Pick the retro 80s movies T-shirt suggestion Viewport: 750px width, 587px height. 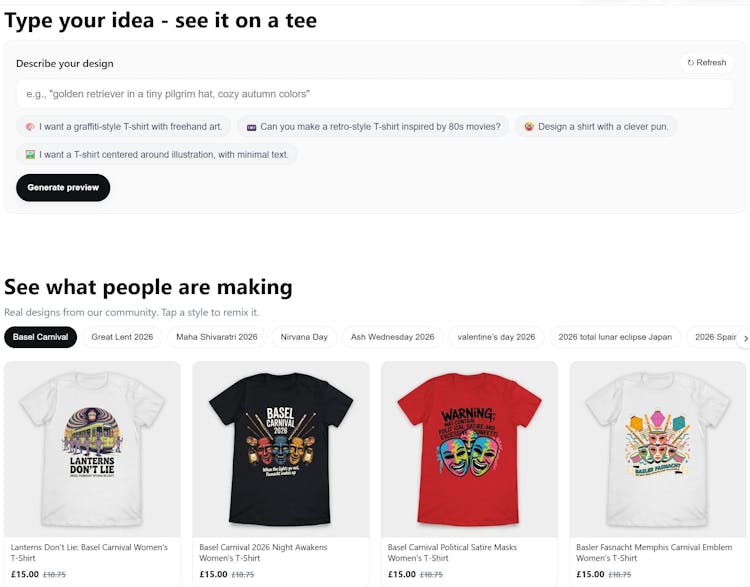click(x=373, y=127)
